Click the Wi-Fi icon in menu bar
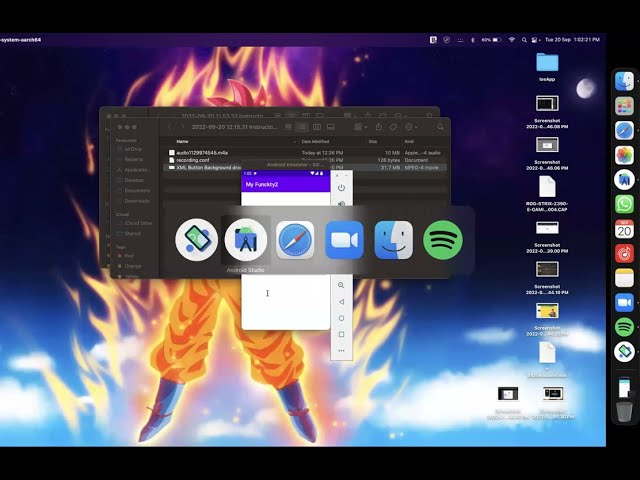The height and width of the screenshot is (480, 640). pos(512,40)
